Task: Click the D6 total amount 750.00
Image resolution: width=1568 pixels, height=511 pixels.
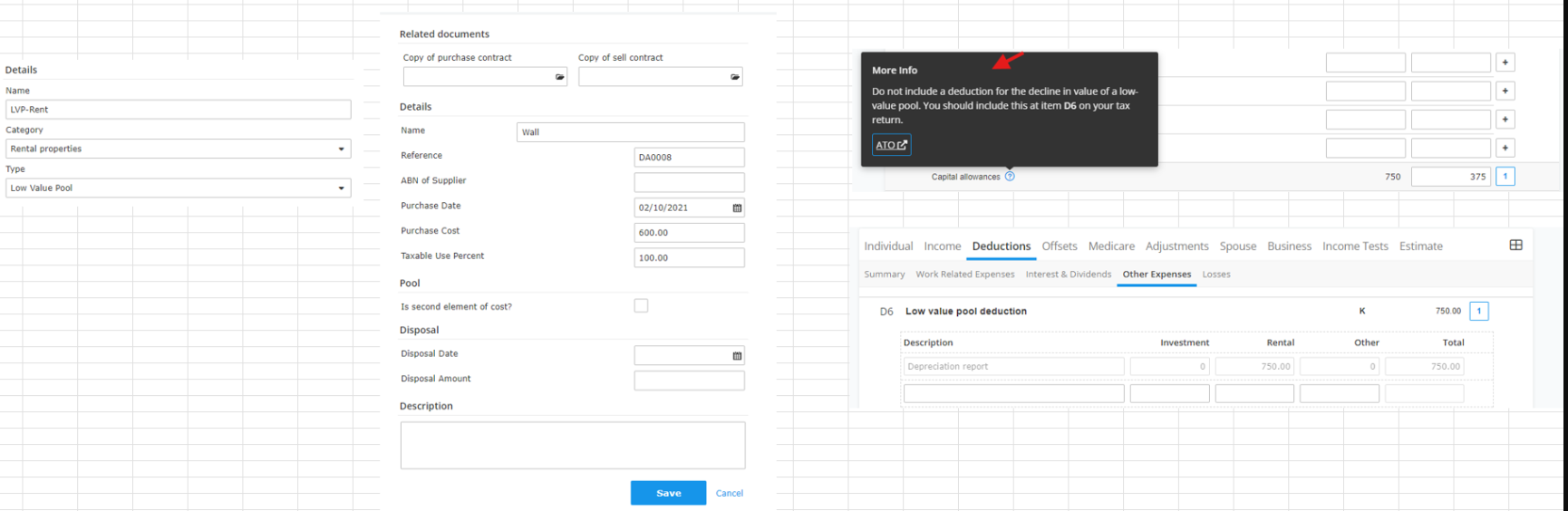Action: pyautogui.click(x=1448, y=311)
